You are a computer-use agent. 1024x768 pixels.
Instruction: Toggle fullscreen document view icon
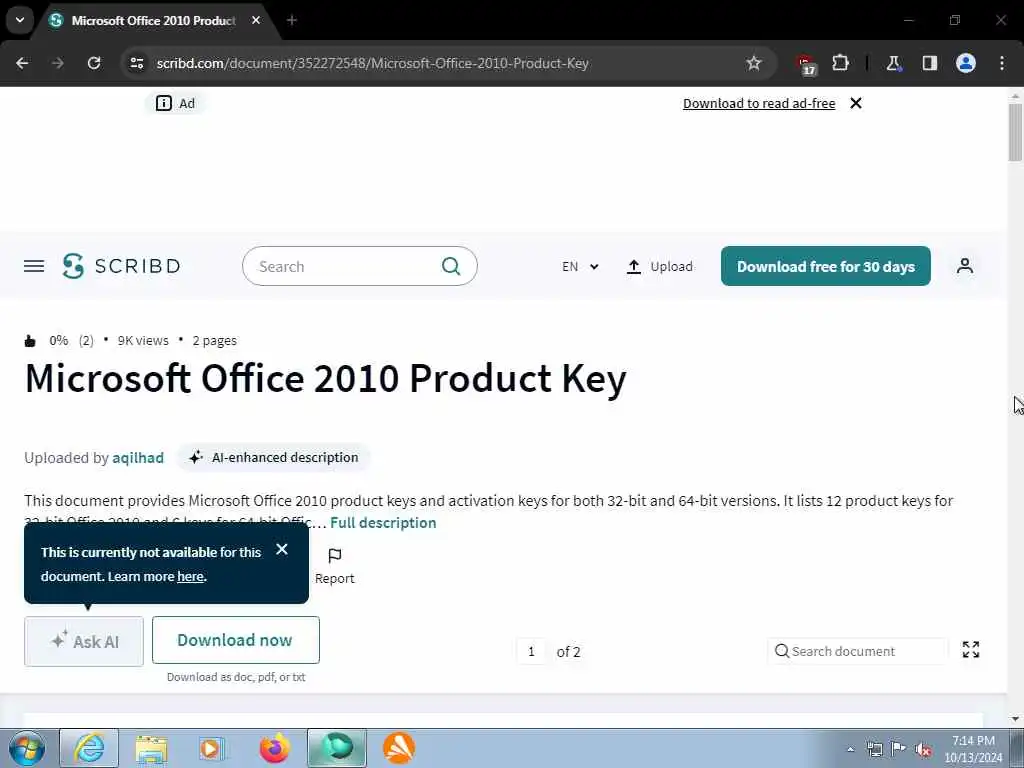pos(970,649)
